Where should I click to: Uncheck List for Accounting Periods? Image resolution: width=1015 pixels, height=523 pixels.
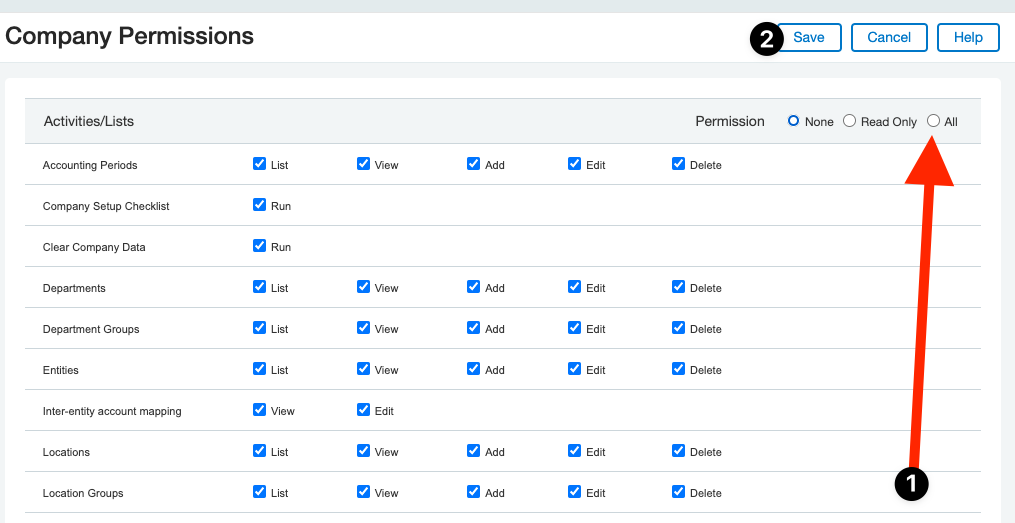(x=260, y=164)
